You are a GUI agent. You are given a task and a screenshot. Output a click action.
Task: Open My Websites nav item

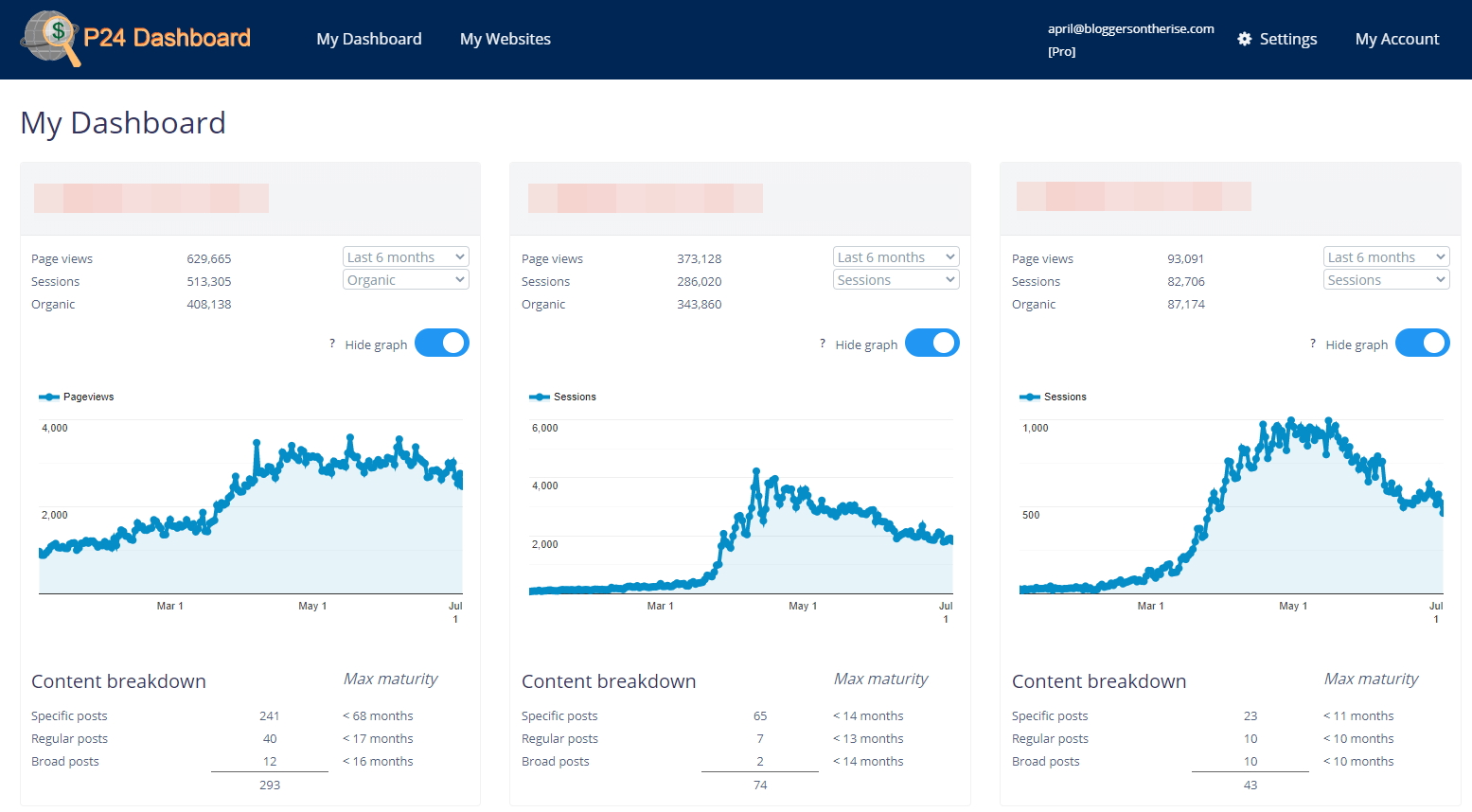[x=505, y=39]
